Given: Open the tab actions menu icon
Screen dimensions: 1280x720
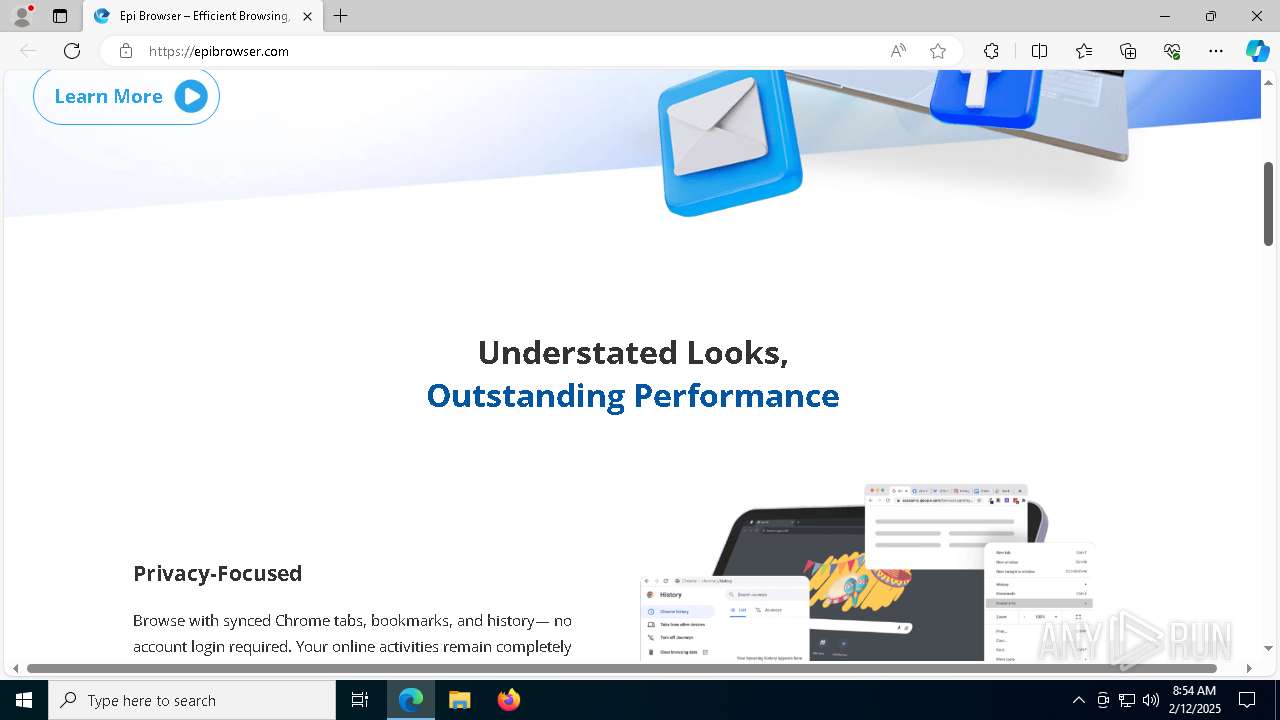Looking at the screenshot, I should pos(60,16).
